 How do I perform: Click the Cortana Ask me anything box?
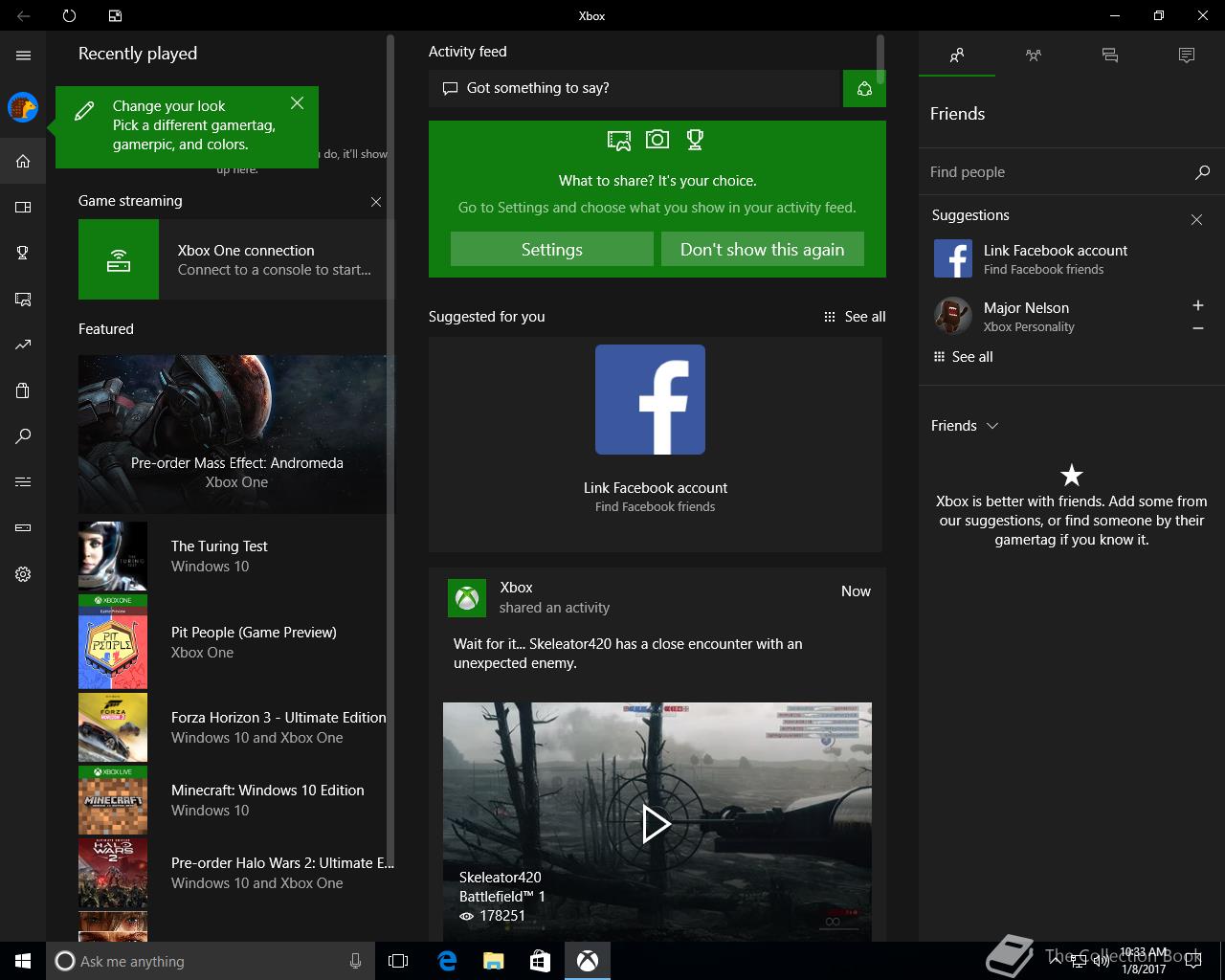(210, 961)
